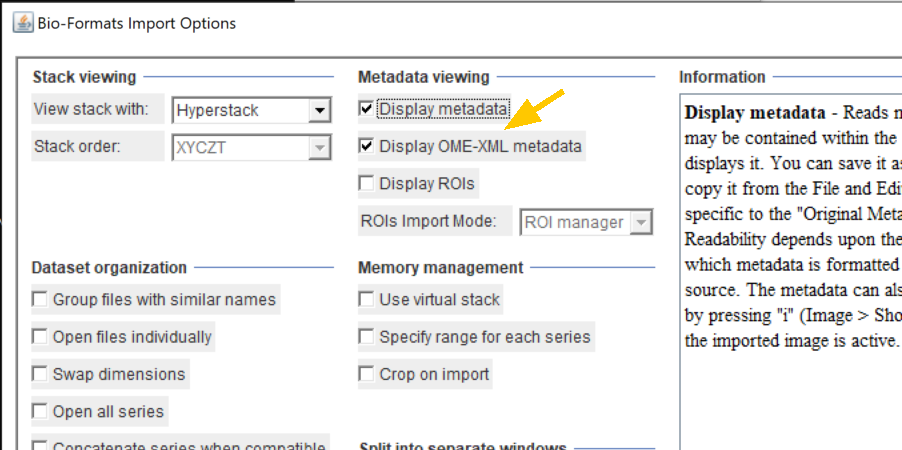
Task: Enable Concatenate series when compatible
Action: click(40, 445)
